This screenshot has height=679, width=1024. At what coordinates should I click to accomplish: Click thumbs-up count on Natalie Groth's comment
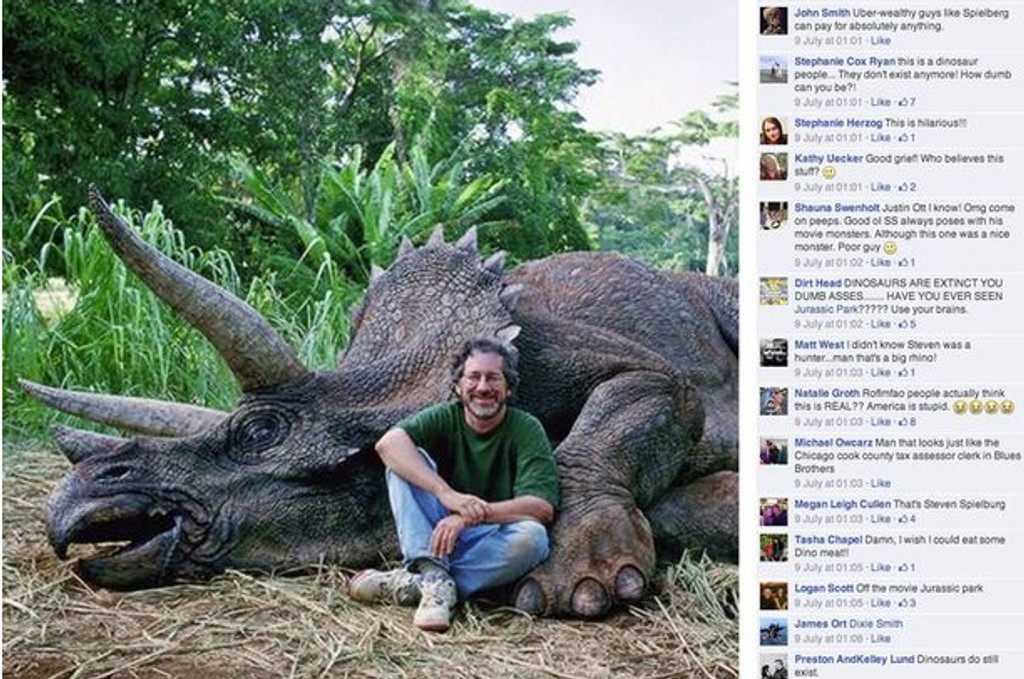[x=908, y=422]
